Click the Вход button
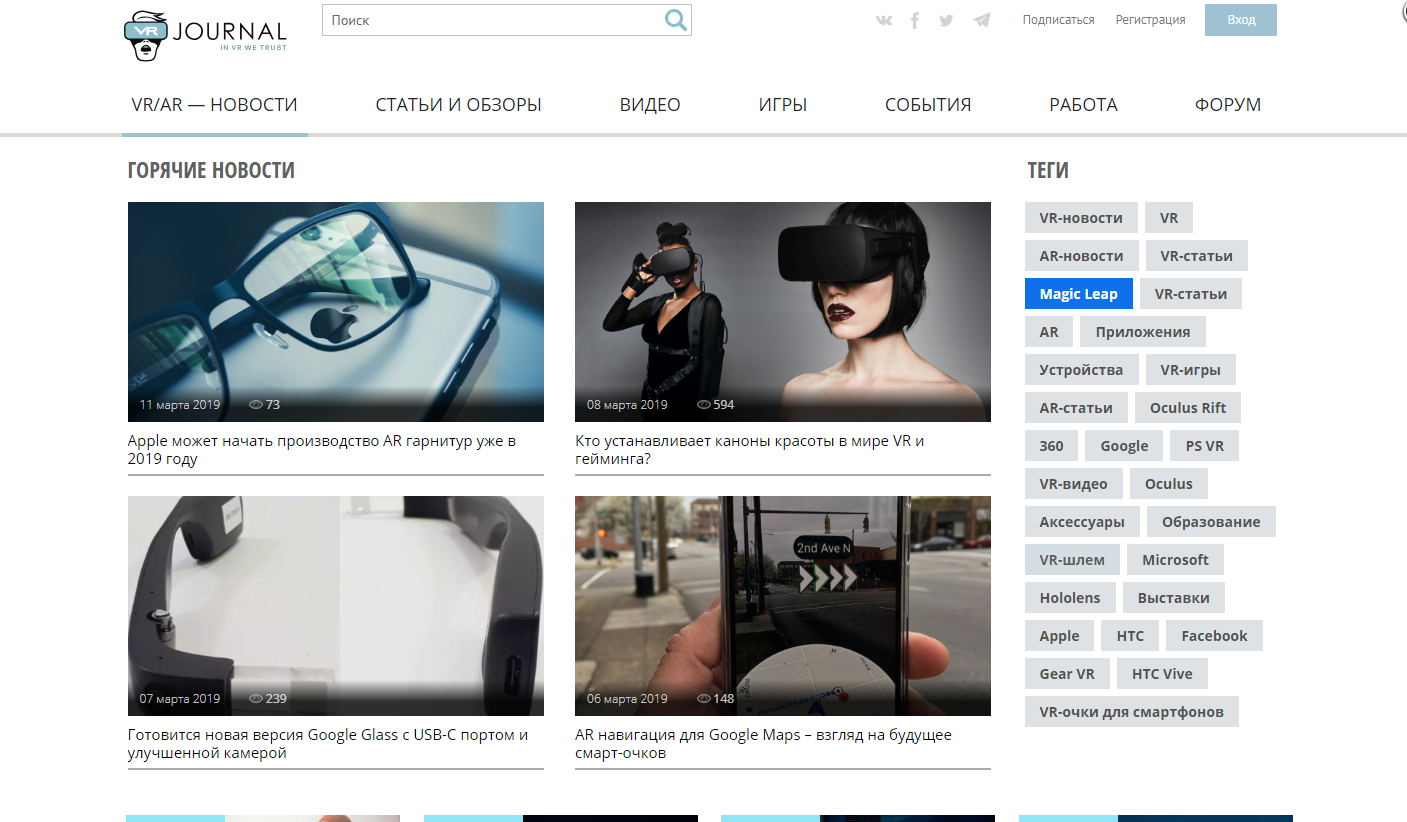The width and height of the screenshot is (1407, 822). pyautogui.click(x=1241, y=20)
